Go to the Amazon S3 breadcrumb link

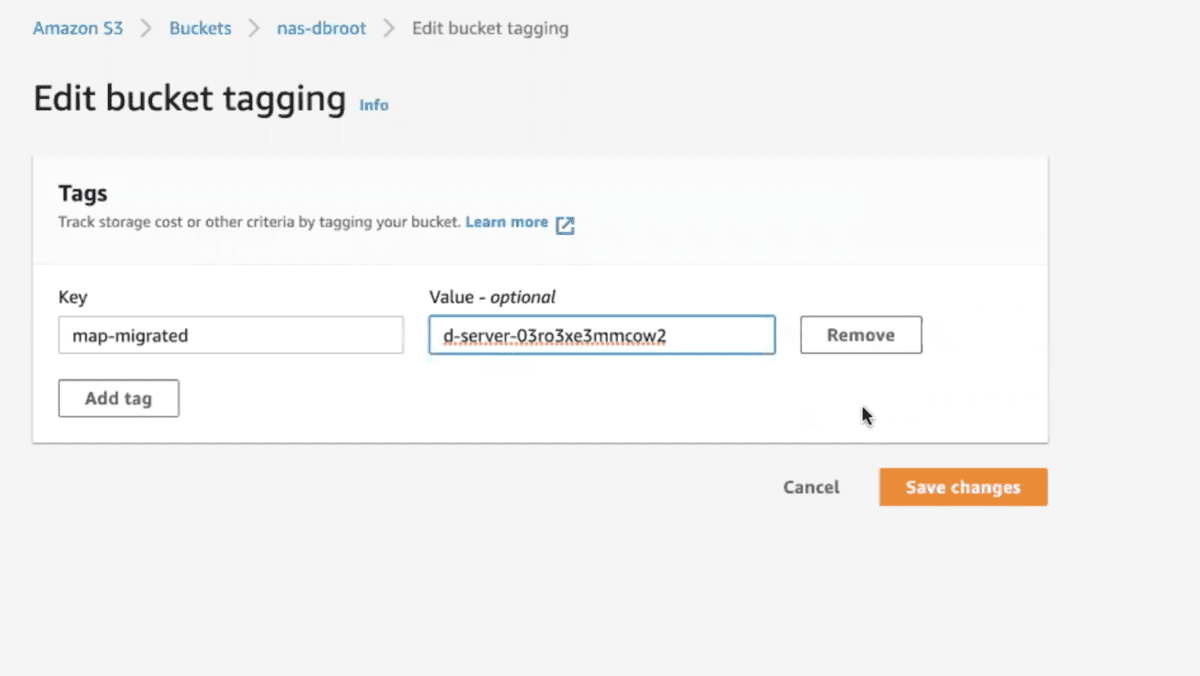(78, 28)
